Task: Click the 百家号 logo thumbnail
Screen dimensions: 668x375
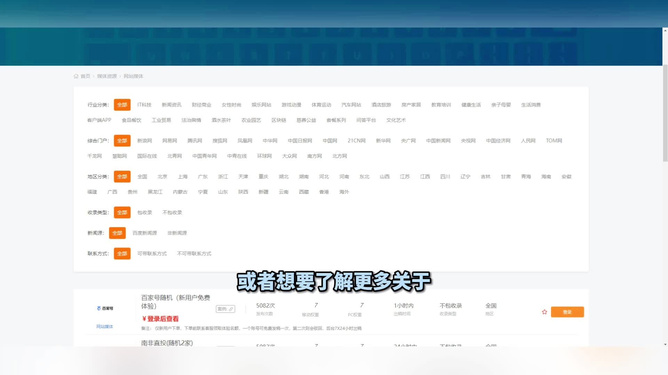Action: pyautogui.click(x=105, y=308)
